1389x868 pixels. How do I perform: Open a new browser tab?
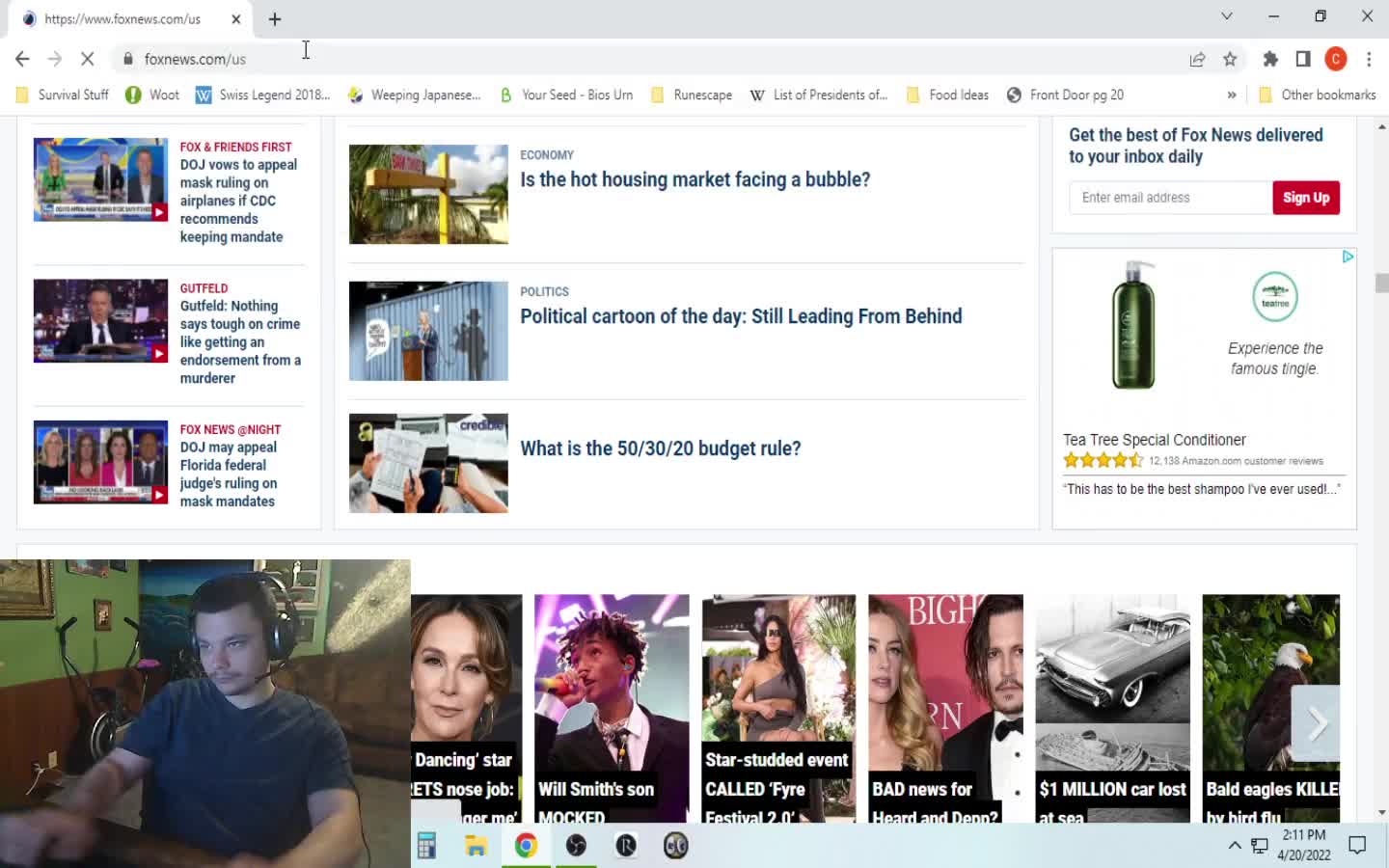[x=275, y=18]
